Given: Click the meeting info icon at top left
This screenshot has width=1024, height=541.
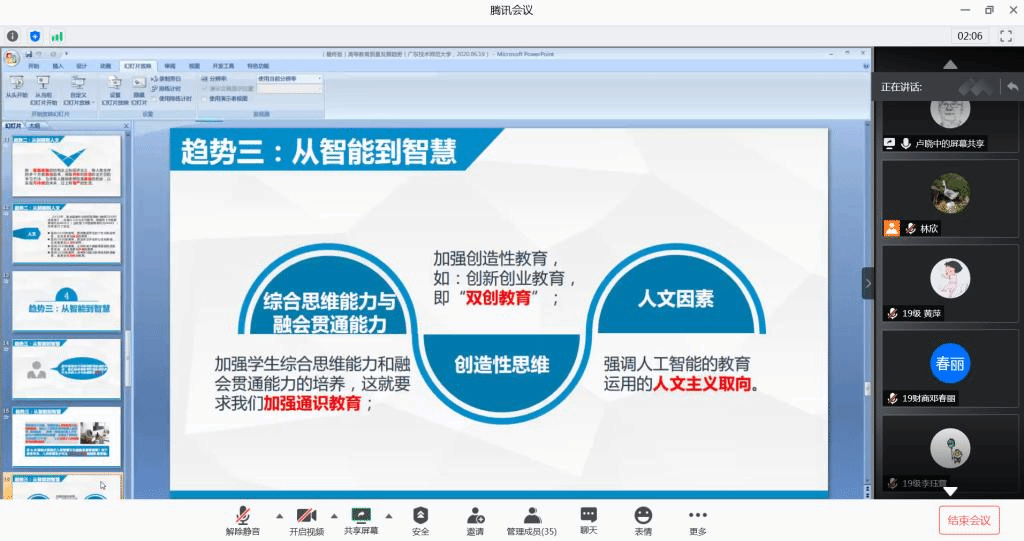Looking at the screenshot, I should point(13,36).
